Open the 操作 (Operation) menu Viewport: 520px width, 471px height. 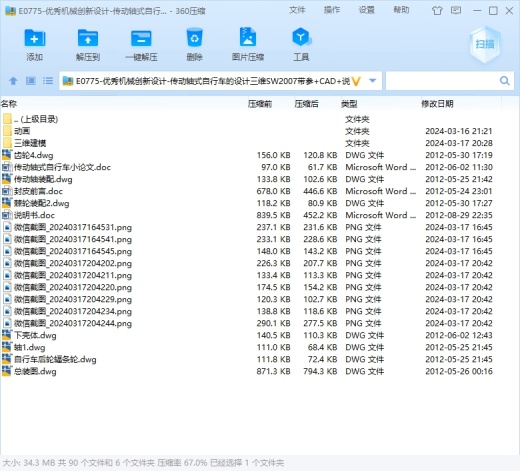click(332, 10)
